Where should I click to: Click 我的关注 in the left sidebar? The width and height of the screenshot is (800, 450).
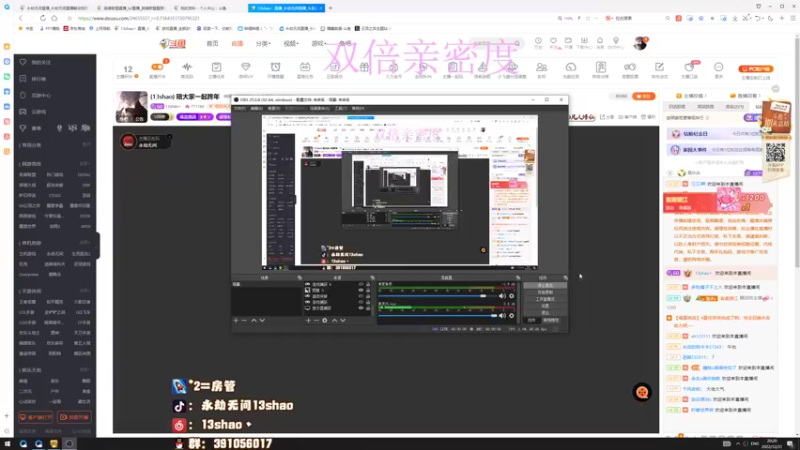(x=41, y=62)
